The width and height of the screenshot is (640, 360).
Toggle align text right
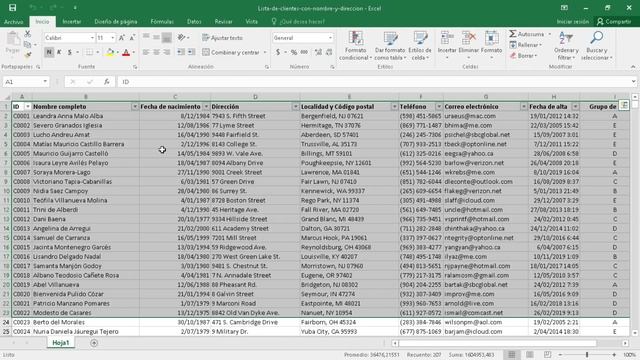click(167, 52)
